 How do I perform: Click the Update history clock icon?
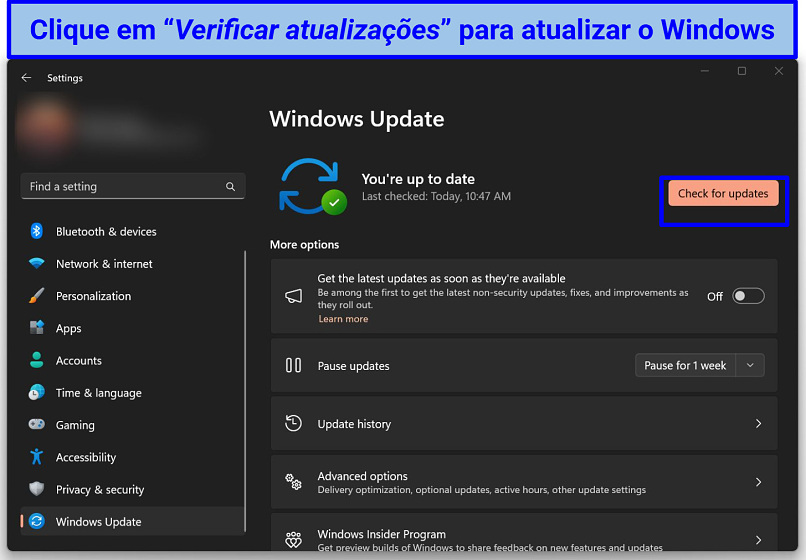(x=294, y=423)
